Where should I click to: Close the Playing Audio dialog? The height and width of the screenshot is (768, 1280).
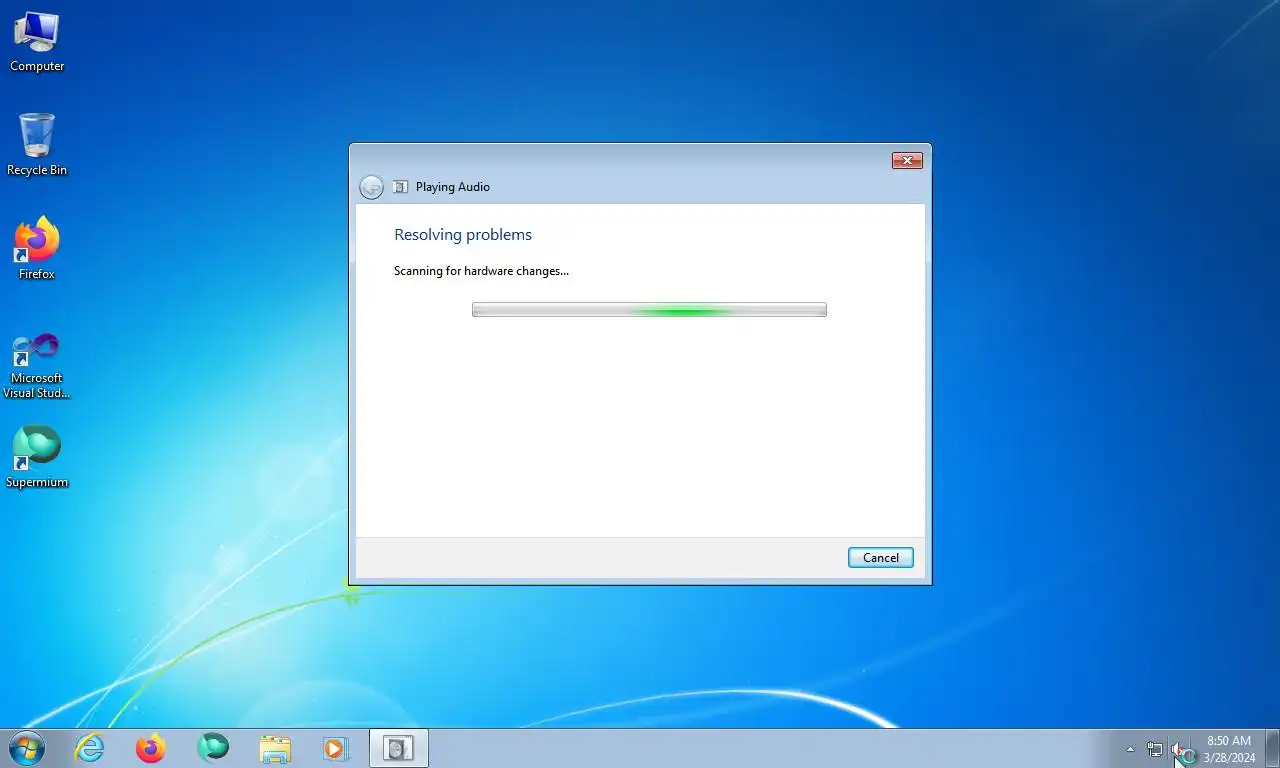click(x=906, y=160)
